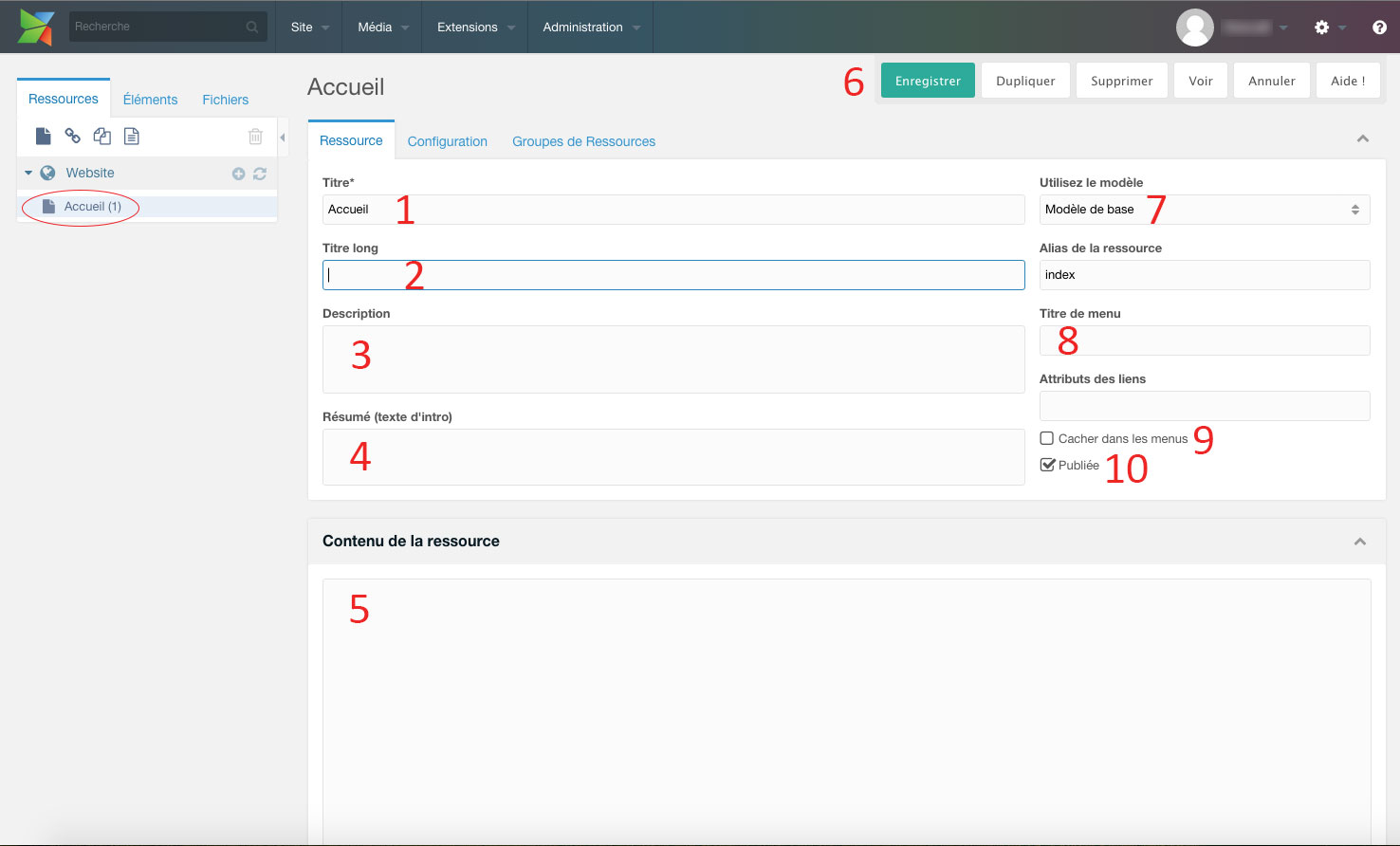This screenshot has width=1400, height=846.
Task: Click the Alias de la ressource field
Action: tap(1205, 275)
